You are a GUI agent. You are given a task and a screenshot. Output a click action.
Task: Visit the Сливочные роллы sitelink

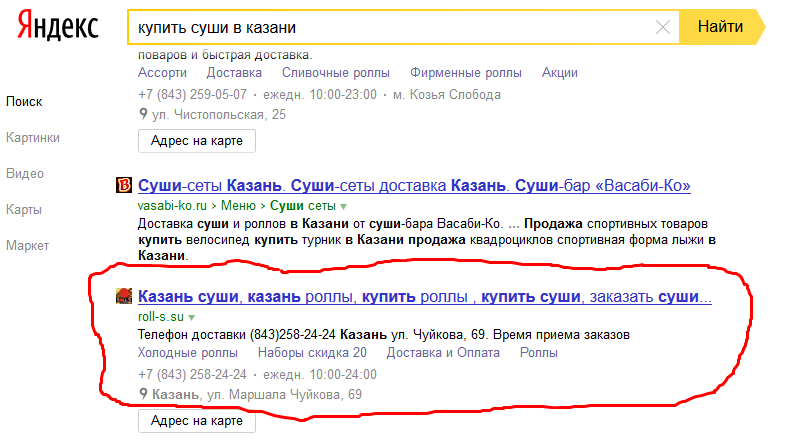coord(336,73)
